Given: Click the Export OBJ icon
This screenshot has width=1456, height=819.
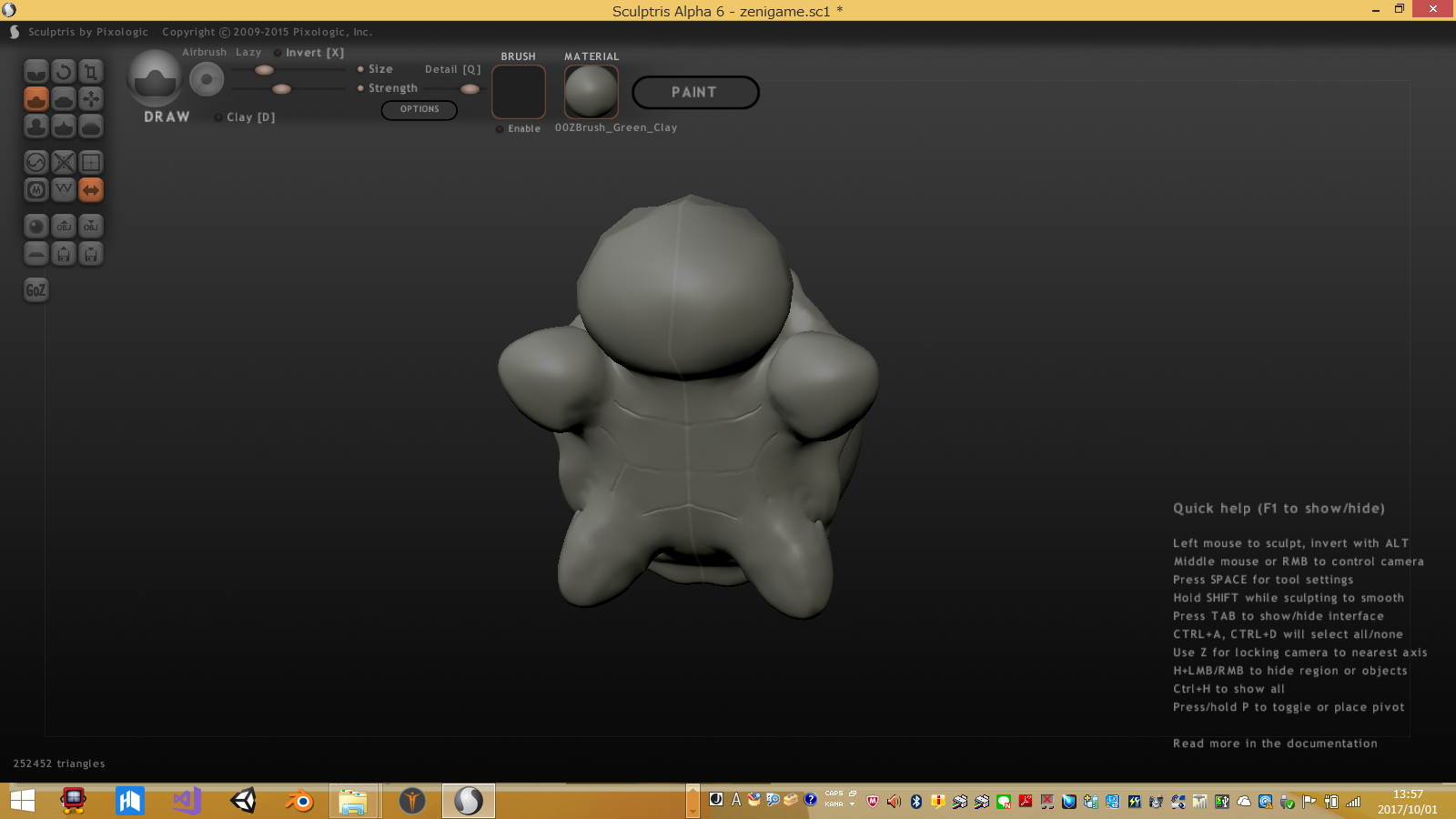Looking at the screenshot, I should [91, 227].
